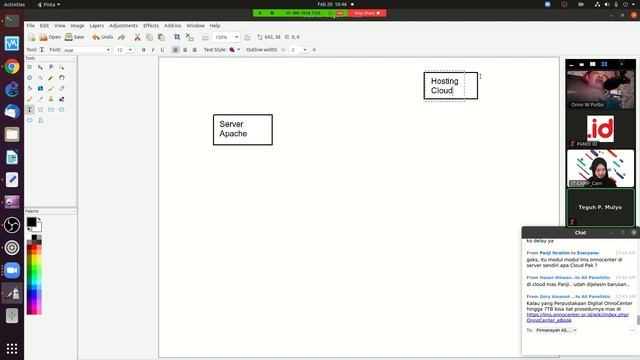Image resolution: width=640 pixels, height=360 pixels.
Task: Set text alignment to right
Action: coord(194,50)
